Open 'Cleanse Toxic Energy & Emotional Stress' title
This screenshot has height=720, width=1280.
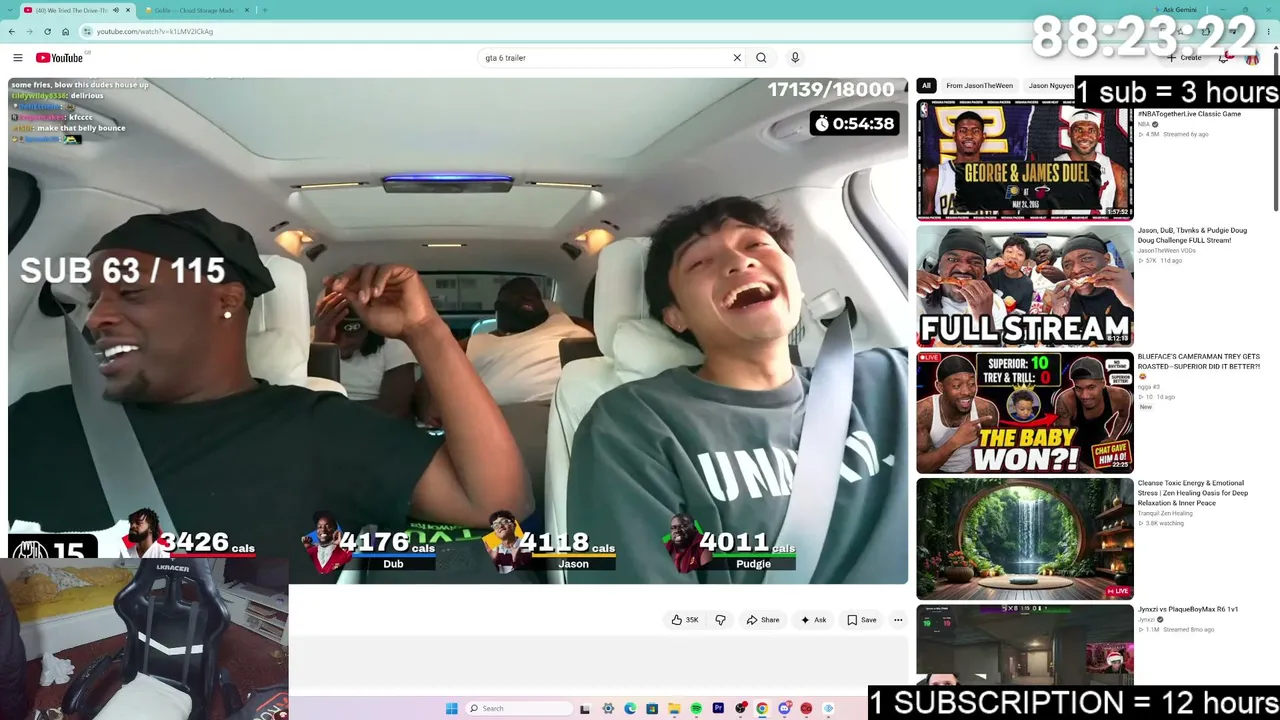tap(1193, 493)
